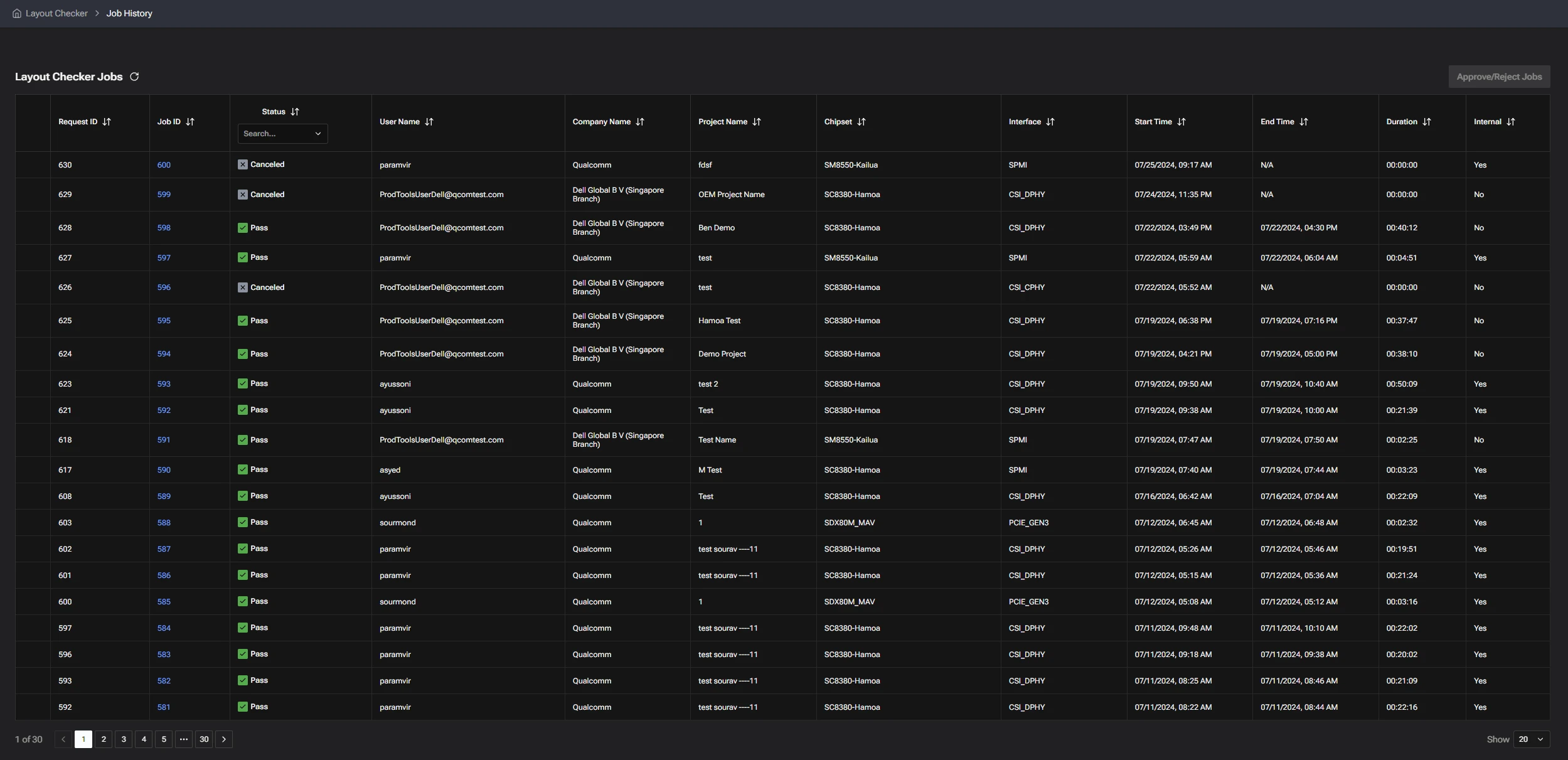Sort by Duration column

1427,122
